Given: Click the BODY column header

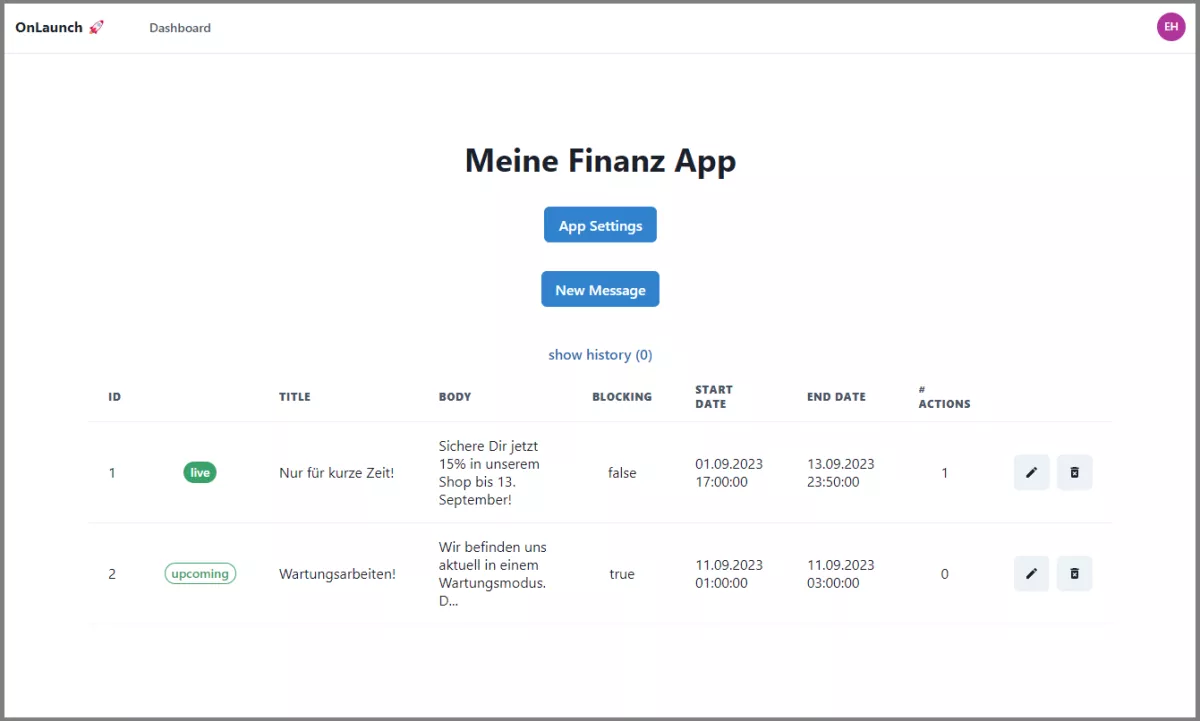Looking at the screenshot, I should coord(455,396).
